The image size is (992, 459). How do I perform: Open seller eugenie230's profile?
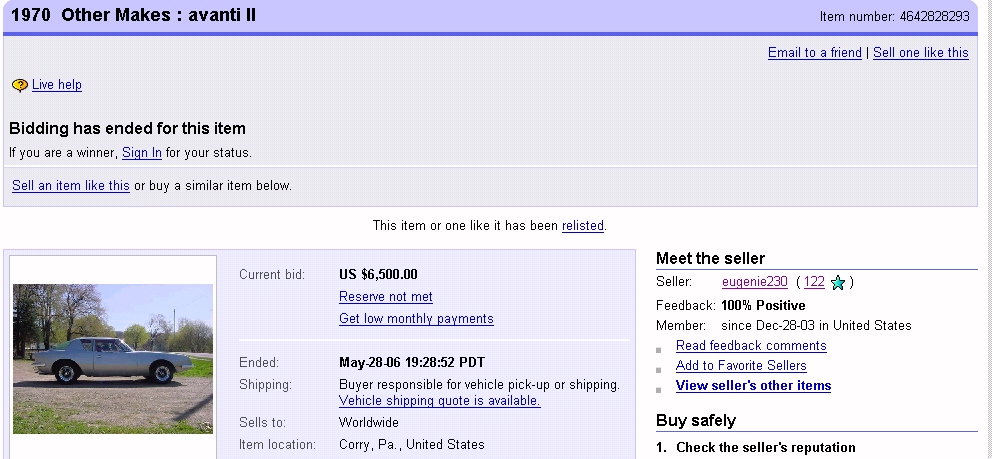(x=755, y=282)
